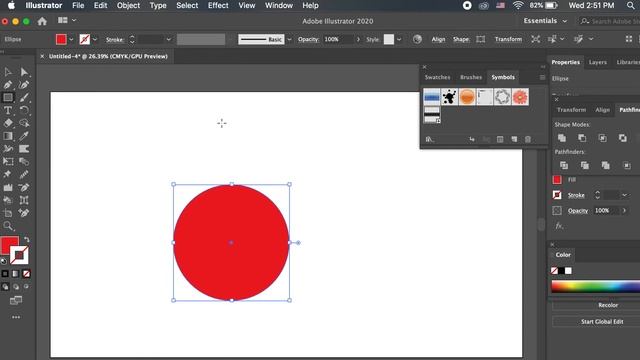
Task: Pick color from Color spectrum bar
Action: pos(596,286)
